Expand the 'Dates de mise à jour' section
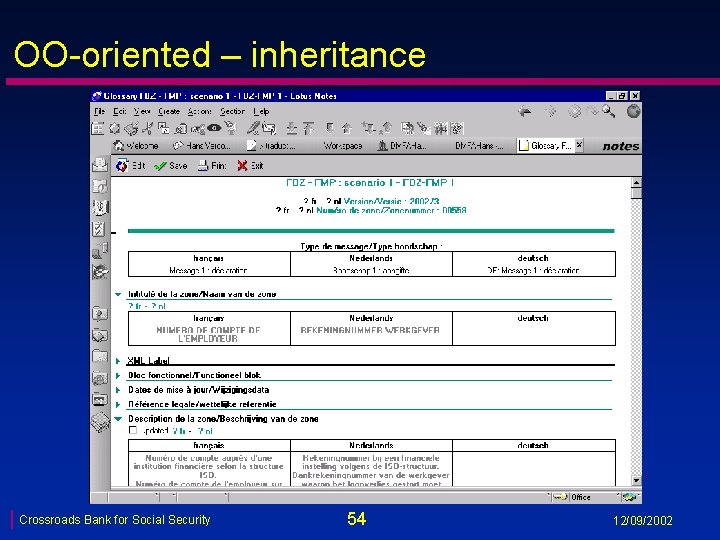Viewport: 720px width, 540px height. pos(118,390)
